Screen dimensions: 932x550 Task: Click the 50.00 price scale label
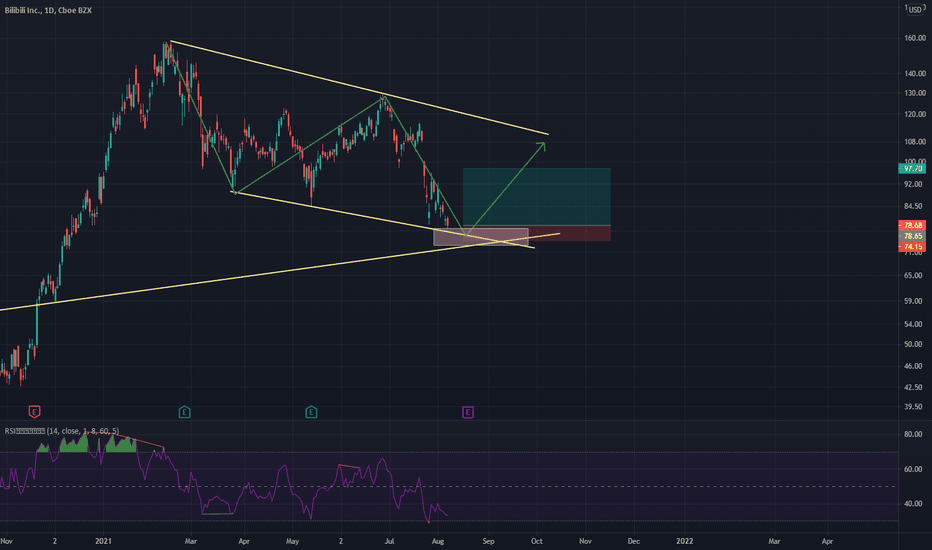coord(913,344)
